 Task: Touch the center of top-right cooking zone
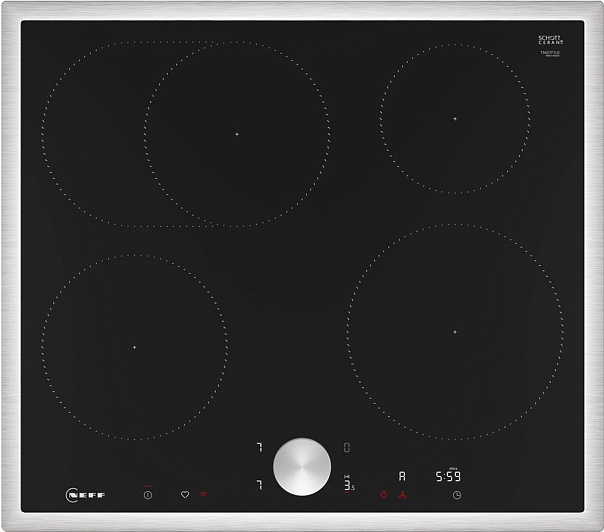pos(454,119)
